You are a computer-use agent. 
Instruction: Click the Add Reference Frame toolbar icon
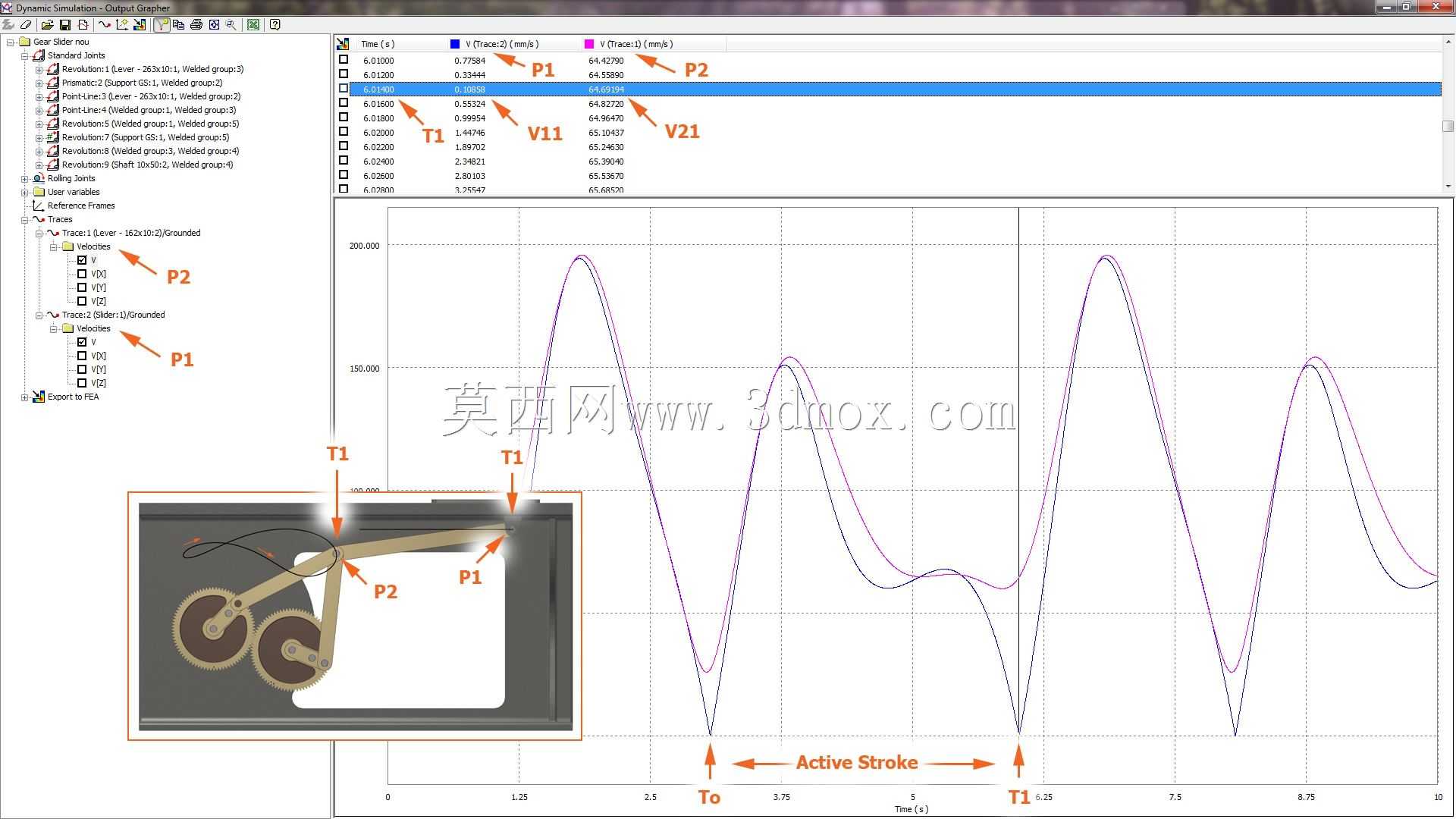click(122, 24)
